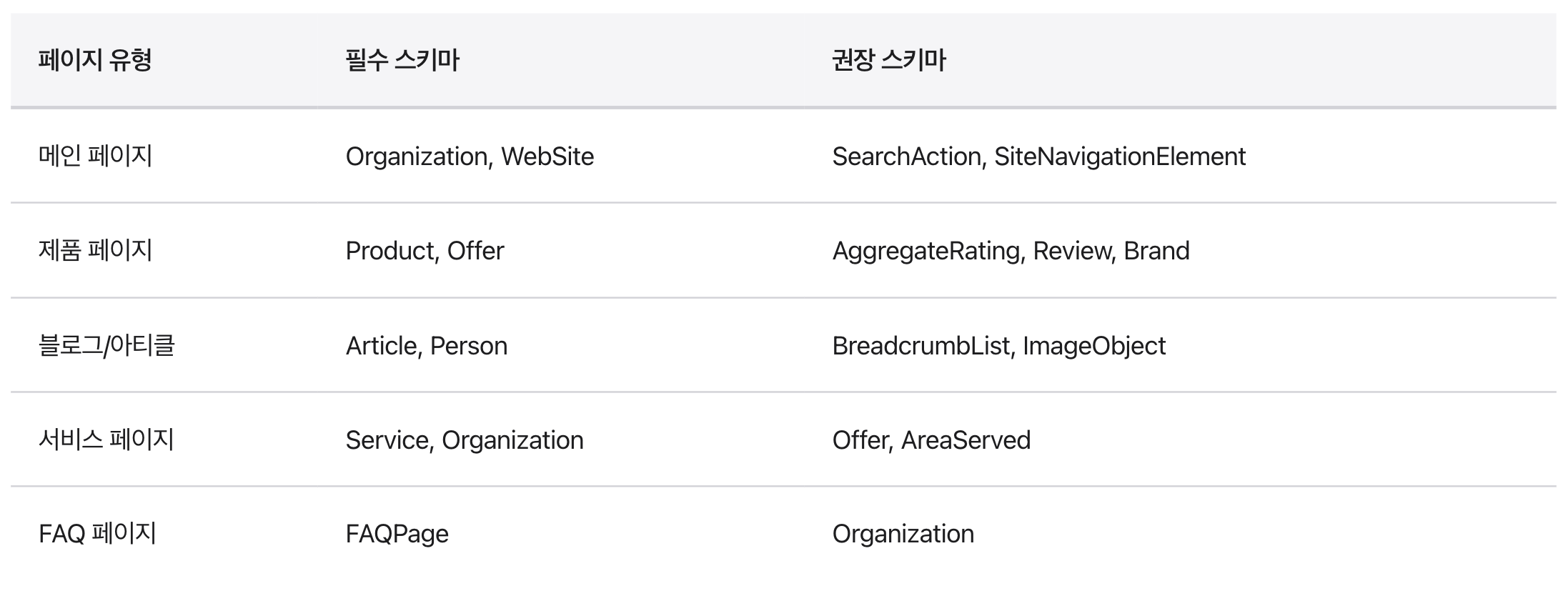Click the 'Service, Organization' cell

pyautogui.click(x=465, y=440)
